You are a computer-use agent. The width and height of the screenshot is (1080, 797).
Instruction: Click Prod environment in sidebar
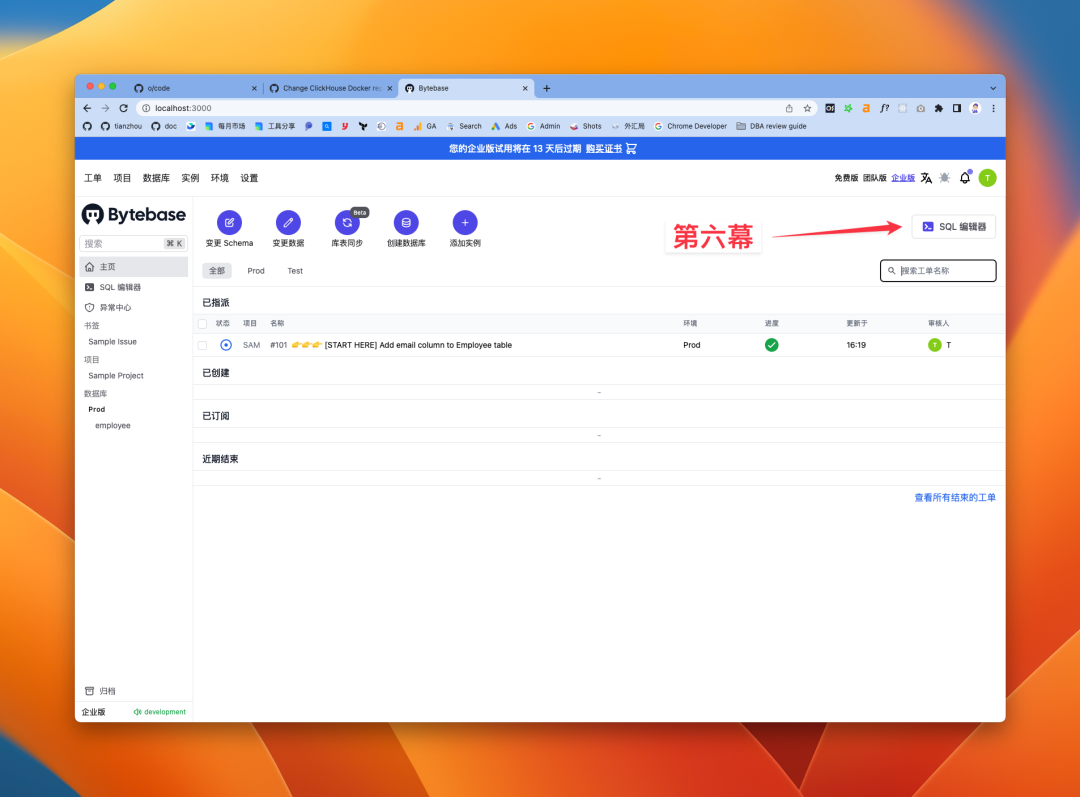coord(96,409)
